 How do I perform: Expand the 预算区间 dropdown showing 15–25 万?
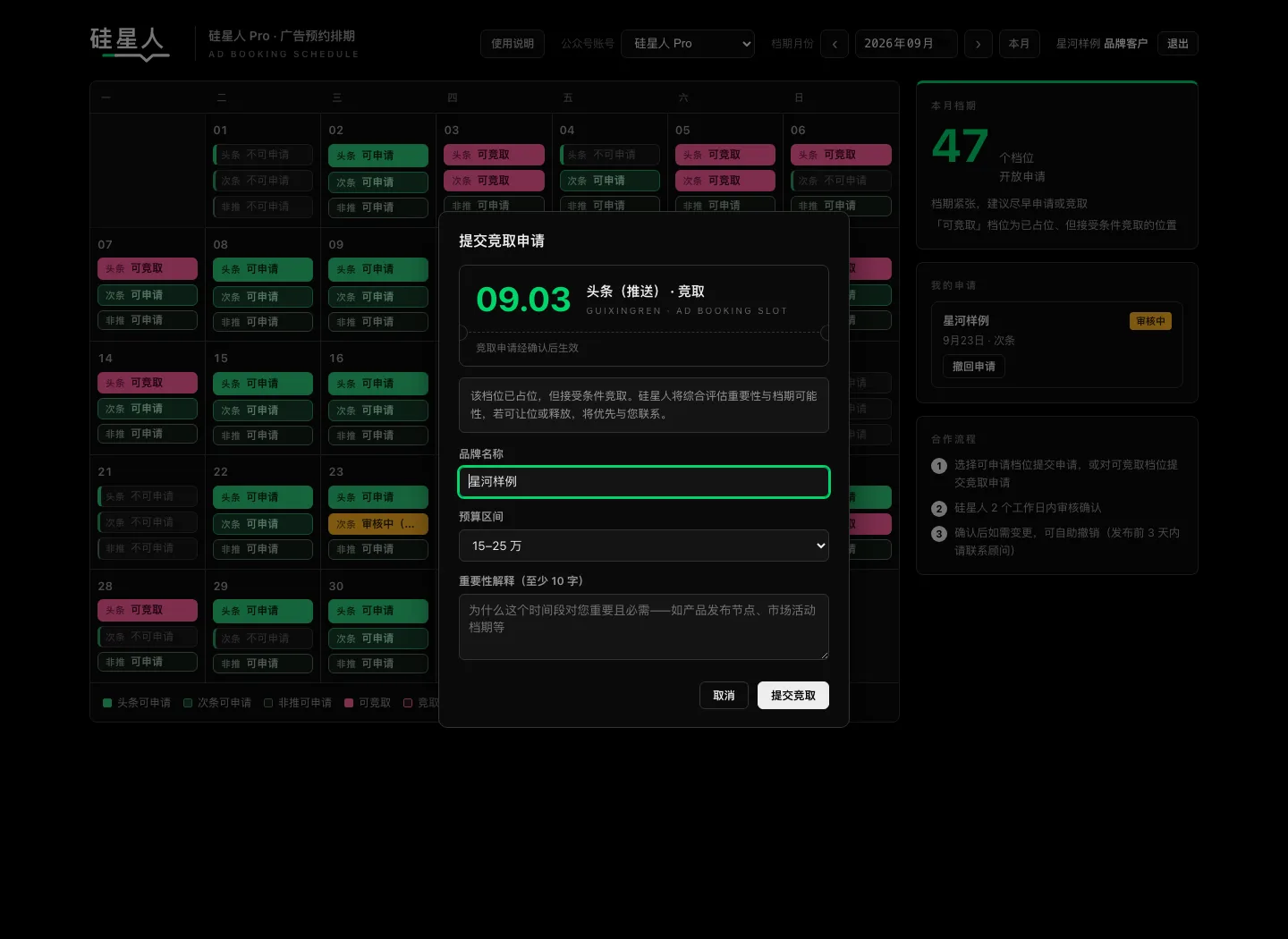(644, 546)
